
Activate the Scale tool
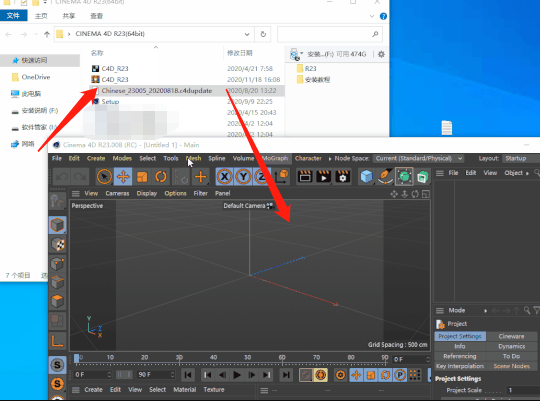pyautogui.click(x=142, y=177)
